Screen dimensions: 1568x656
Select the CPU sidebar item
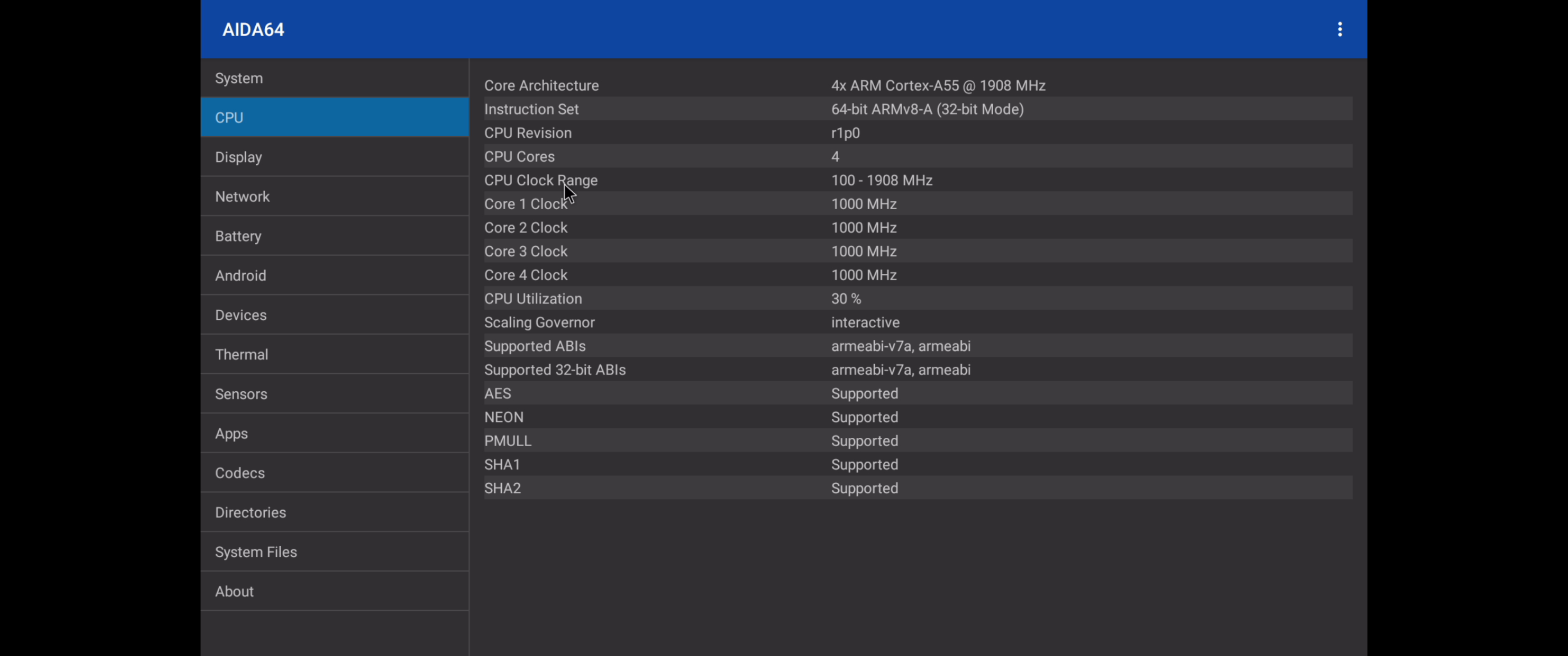334,118
